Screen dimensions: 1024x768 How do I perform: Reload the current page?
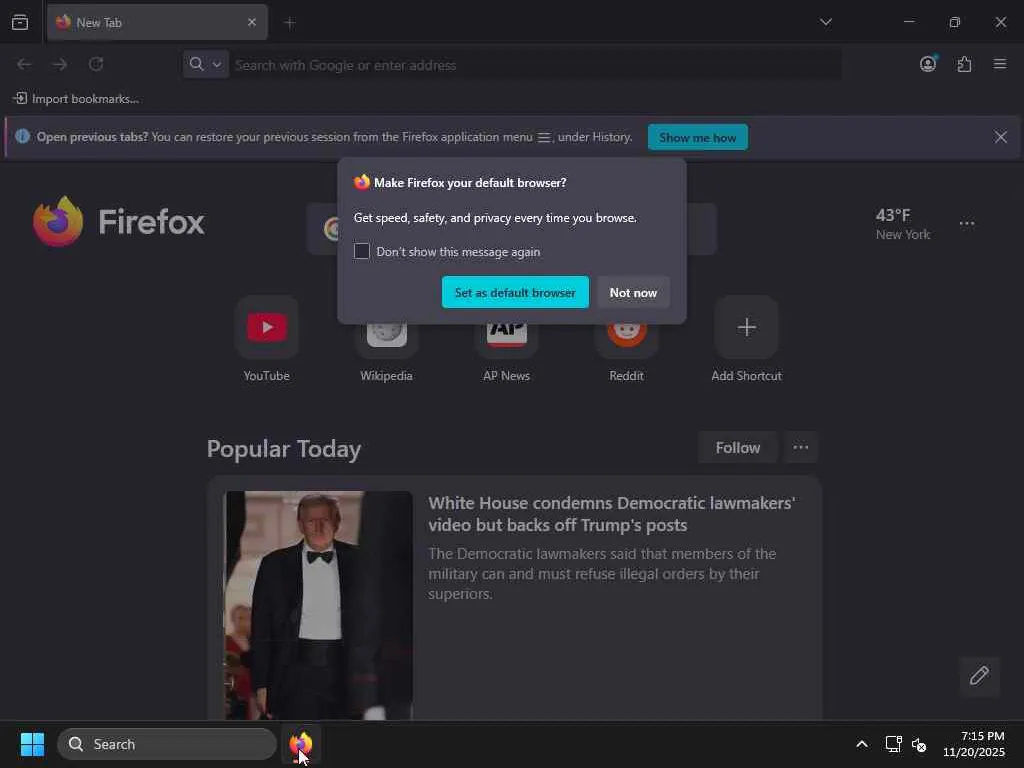pyautogui.click(x=96, y=64)
